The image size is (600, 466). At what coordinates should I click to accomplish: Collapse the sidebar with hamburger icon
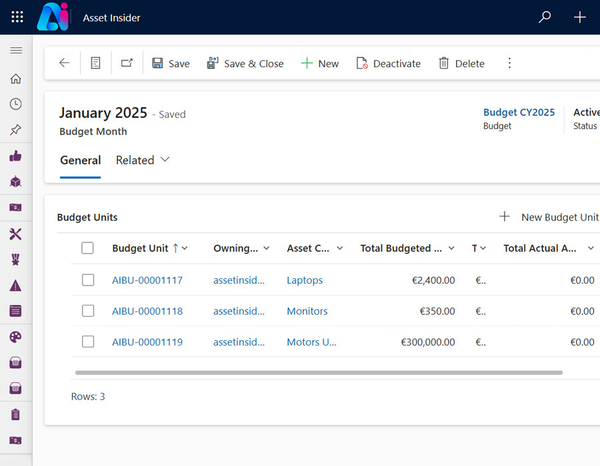point(15,50)
